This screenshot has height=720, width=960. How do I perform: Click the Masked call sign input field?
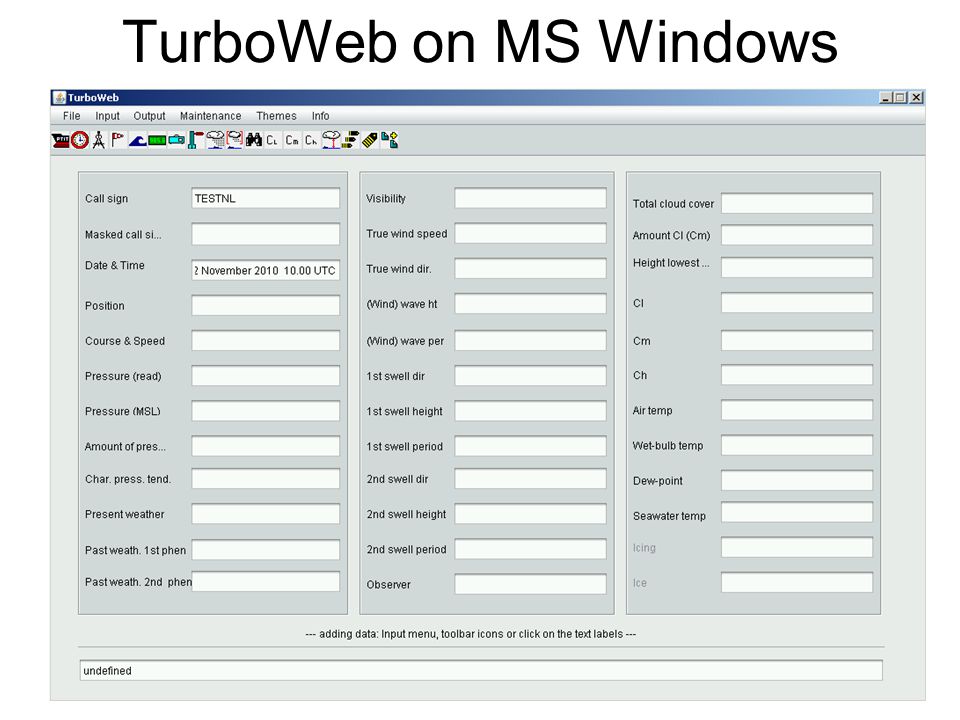(266, 234)
